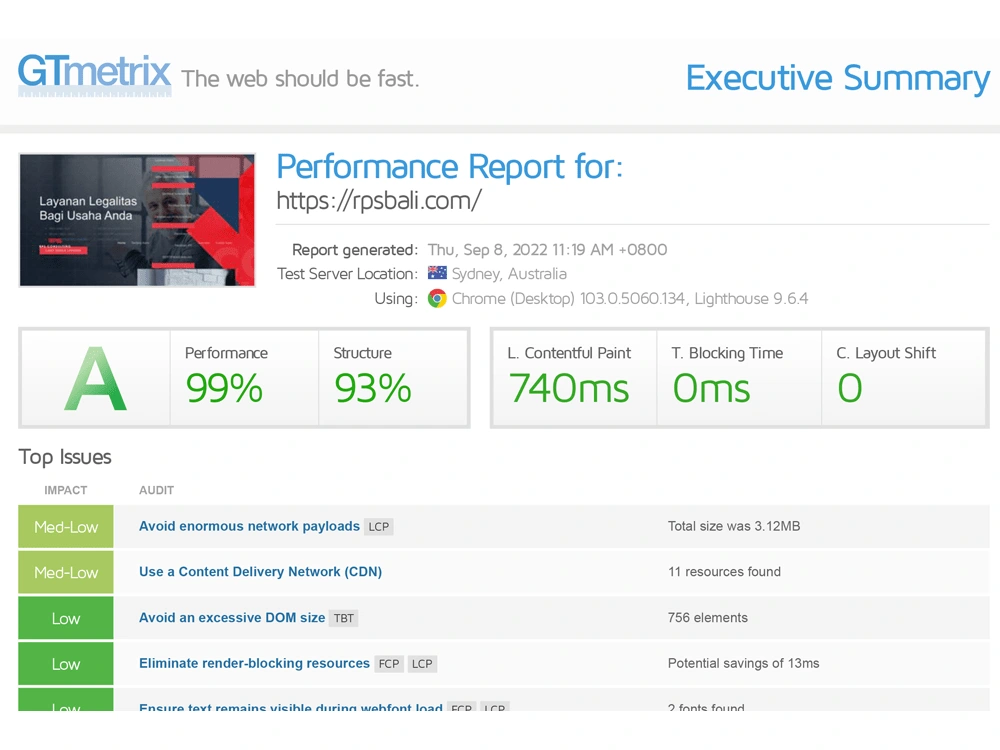Open the Avoid enormous network payloads audit
1000x750 pixels.
[248, 526]
